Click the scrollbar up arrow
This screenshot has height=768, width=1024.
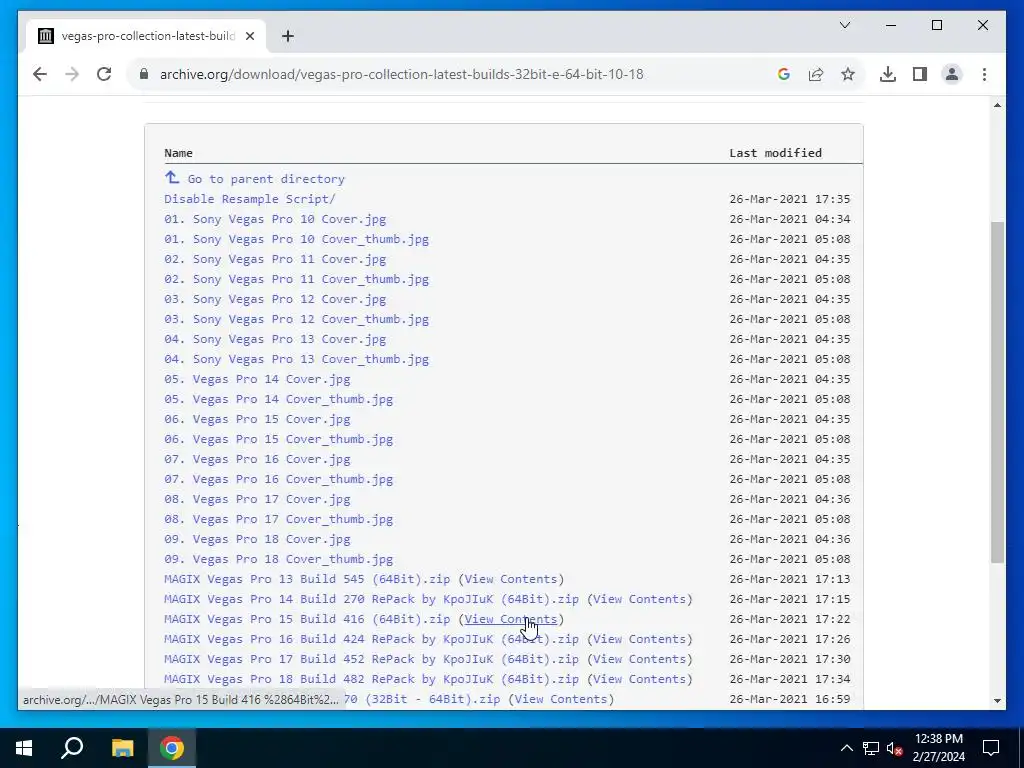[x=997, y=105]
